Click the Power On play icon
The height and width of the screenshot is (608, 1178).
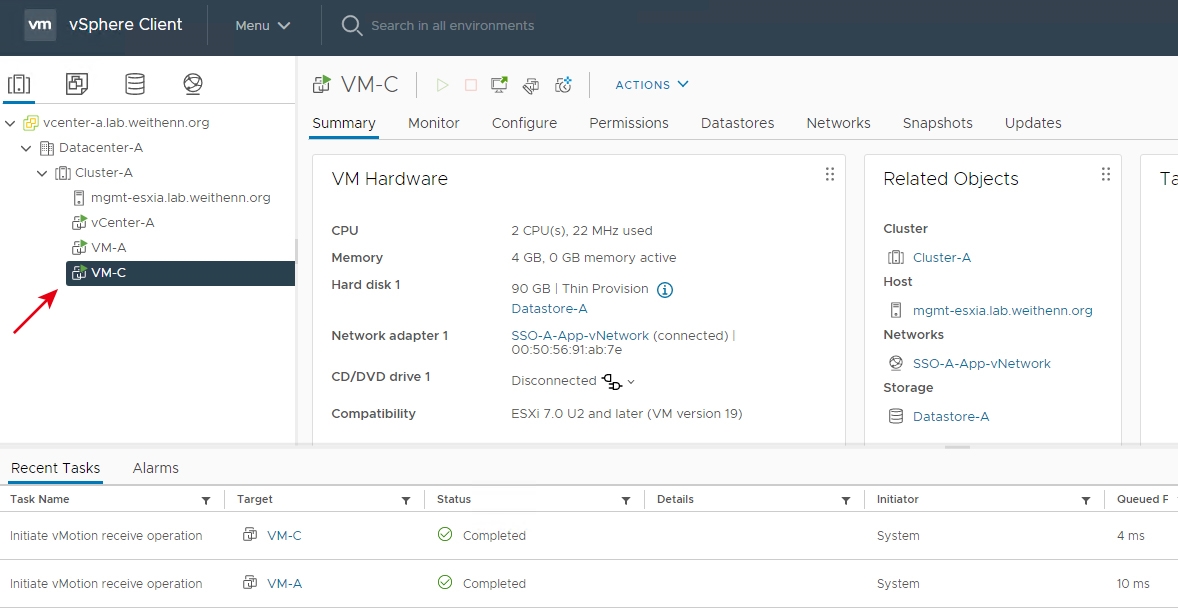point(443,85)
